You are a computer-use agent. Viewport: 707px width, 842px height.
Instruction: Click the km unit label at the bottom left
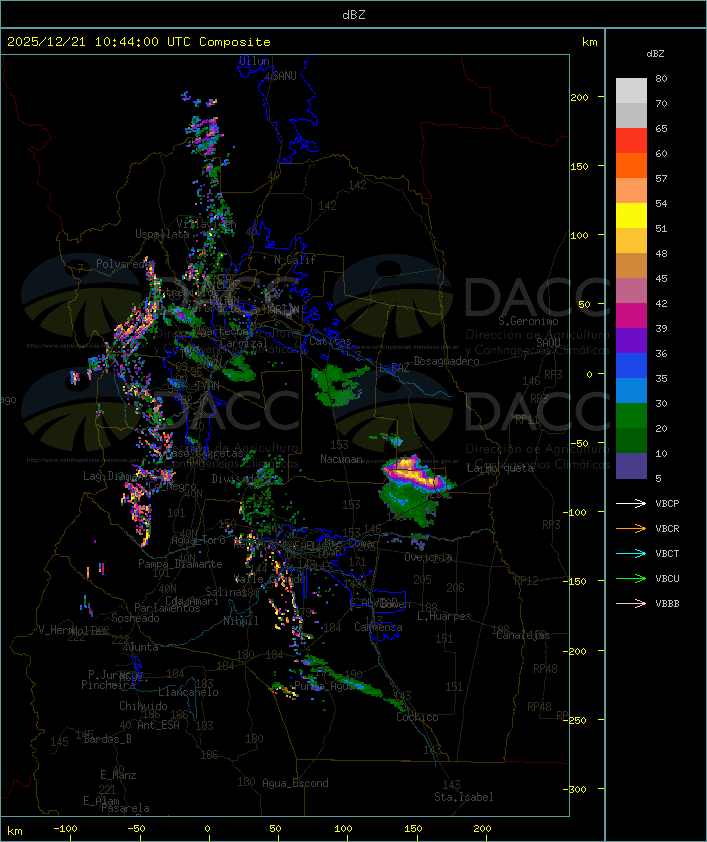coord(15,831)
